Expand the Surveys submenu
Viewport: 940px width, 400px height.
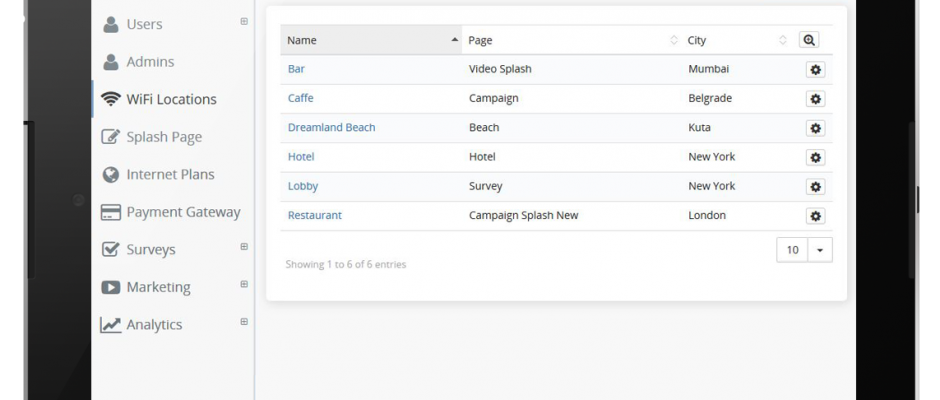tap(244, 247)
